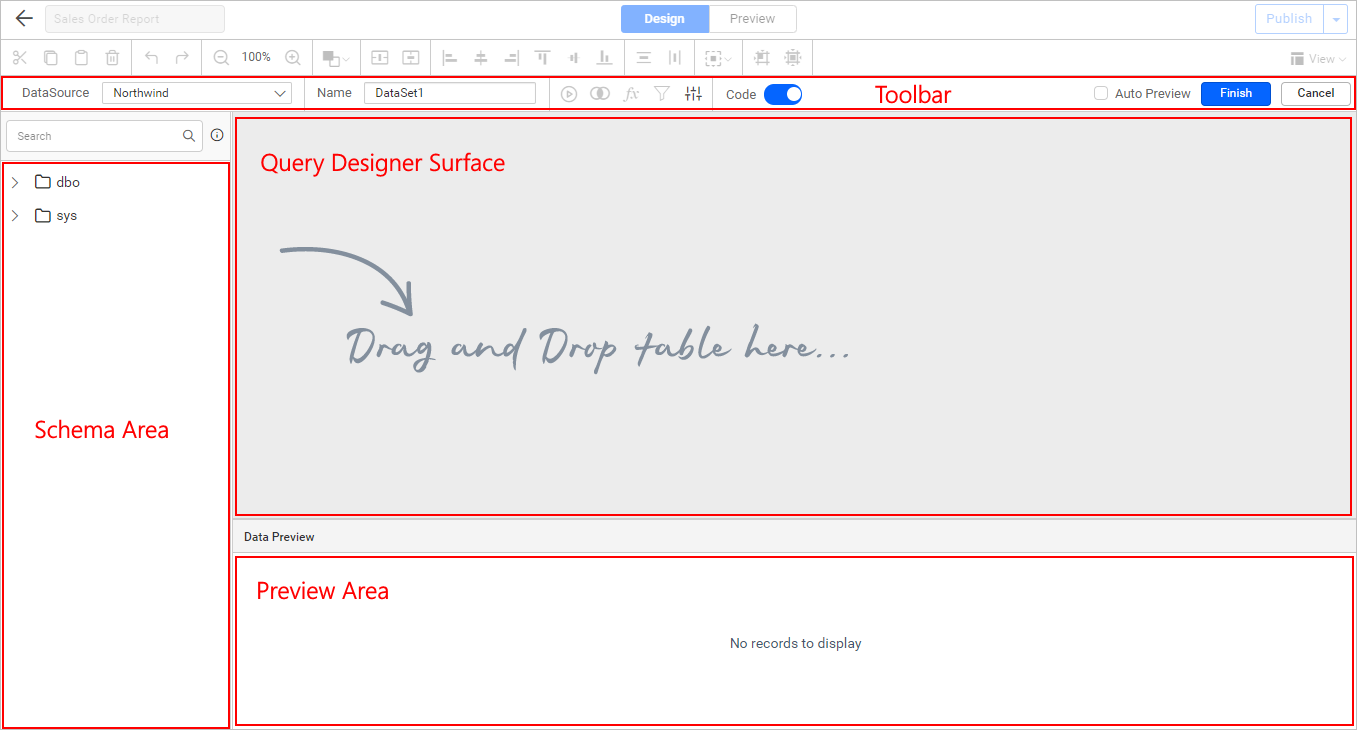1357x730 pixels.
Task: Switch to the Preview tab
Action: coord(751,18)
